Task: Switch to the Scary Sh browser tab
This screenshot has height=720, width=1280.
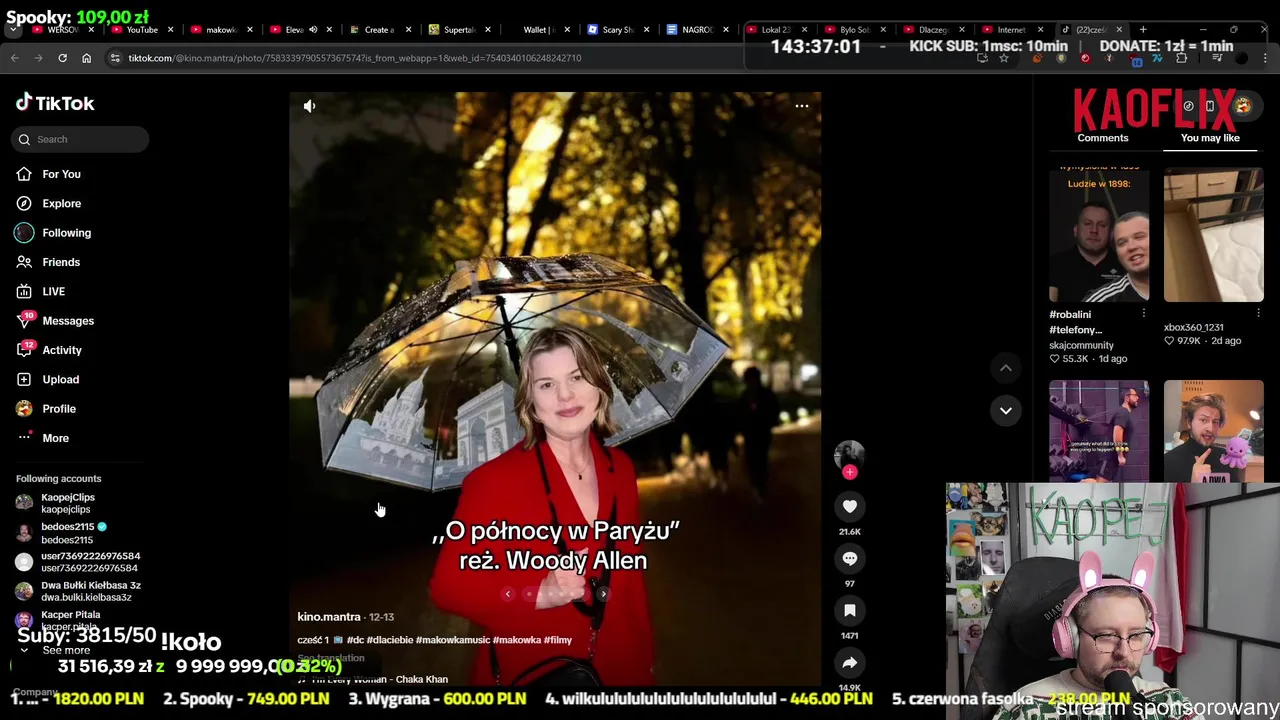Action: 618,29
